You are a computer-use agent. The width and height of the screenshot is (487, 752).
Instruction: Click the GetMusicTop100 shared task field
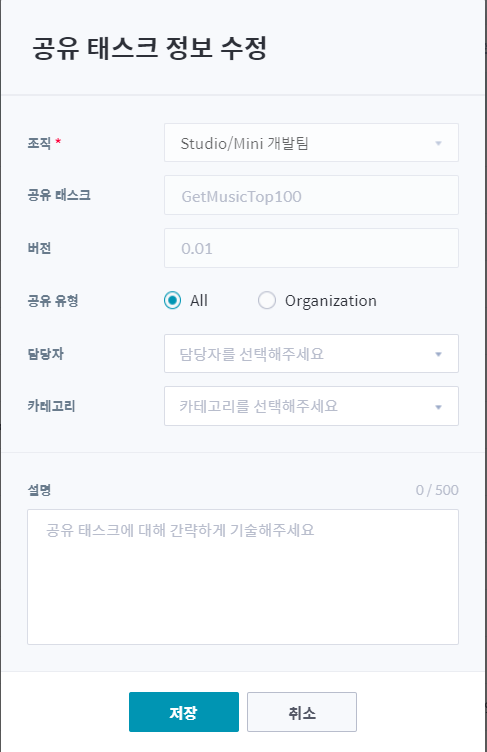pos(311,195)
